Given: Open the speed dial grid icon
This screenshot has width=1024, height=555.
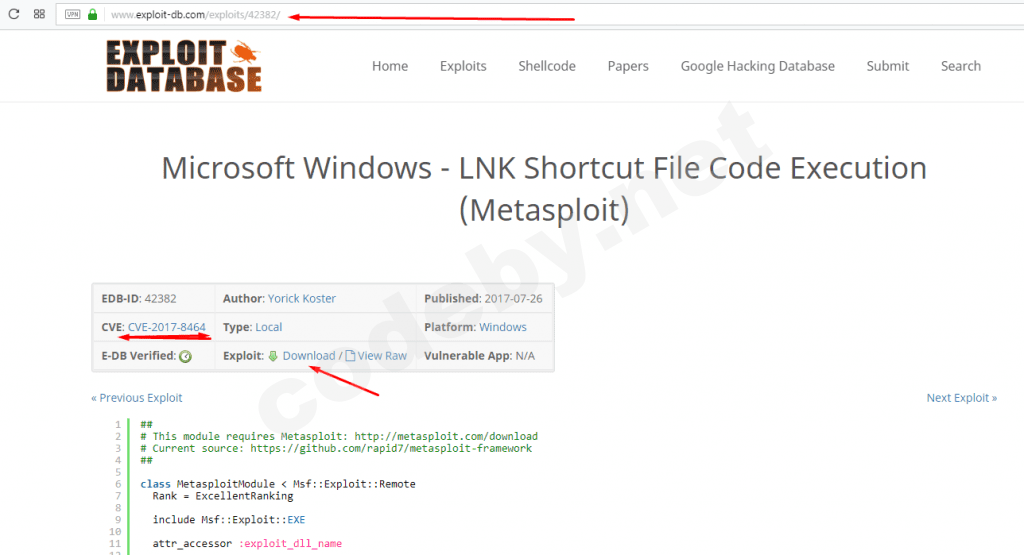Looking at the screenshot, I should [x=39, y=14].
